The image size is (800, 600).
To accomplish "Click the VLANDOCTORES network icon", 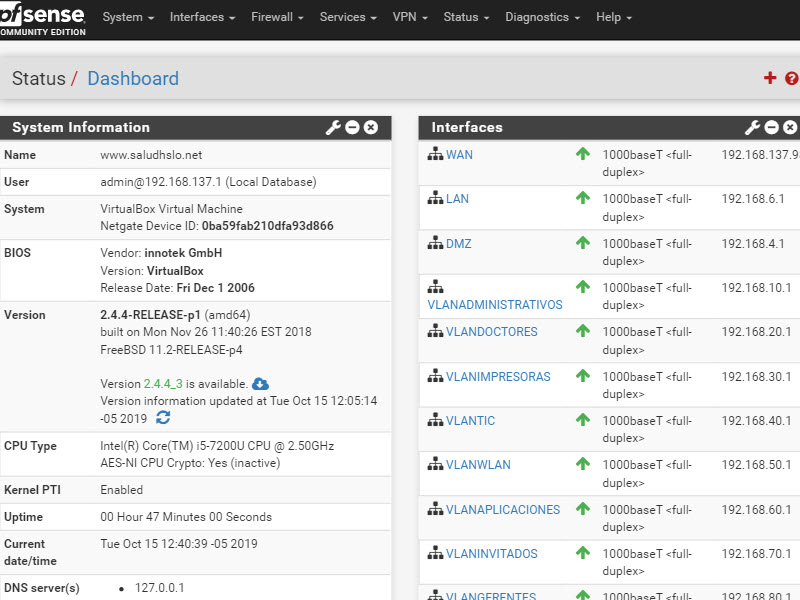I will (435, 331).
